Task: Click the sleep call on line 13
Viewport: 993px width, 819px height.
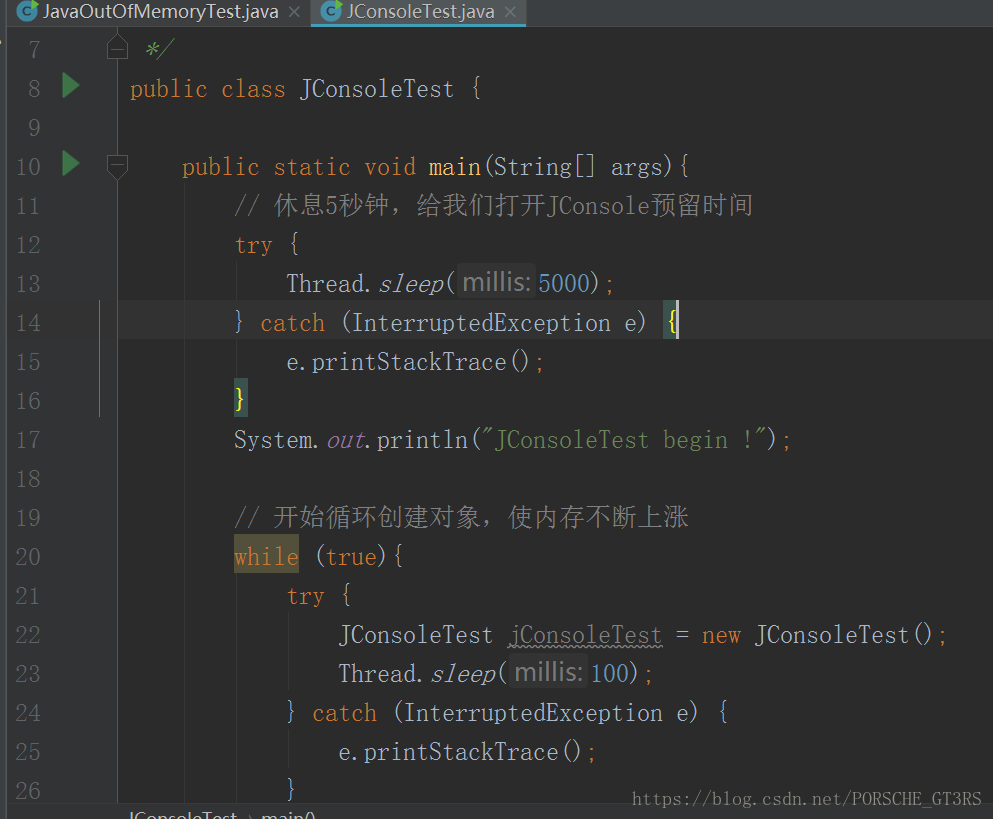Action: 411,284
